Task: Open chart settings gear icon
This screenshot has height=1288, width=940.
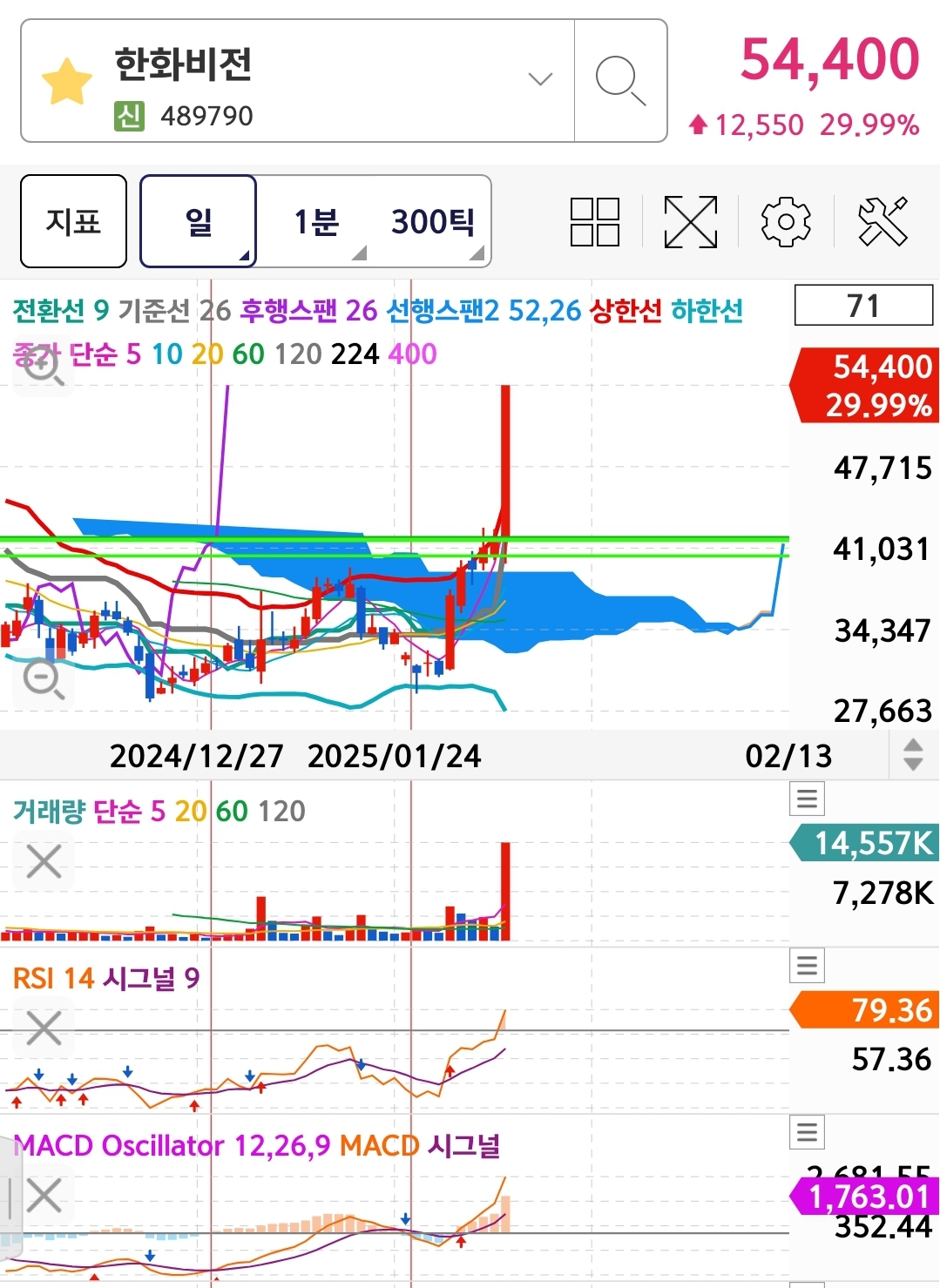Action: click(786, 222)
